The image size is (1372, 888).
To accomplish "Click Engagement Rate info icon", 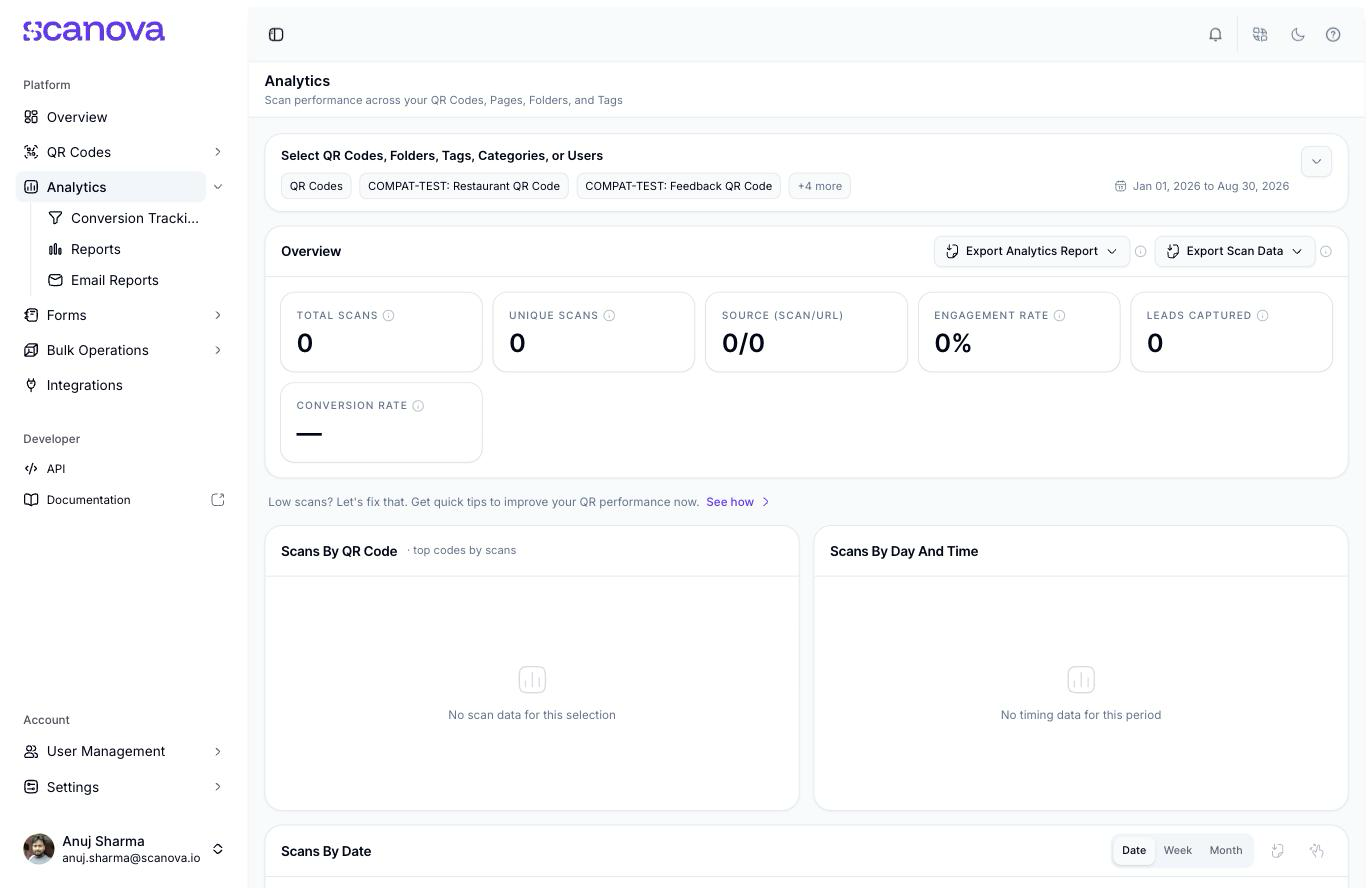I will pyautogui.click(x=1060, y=316).
